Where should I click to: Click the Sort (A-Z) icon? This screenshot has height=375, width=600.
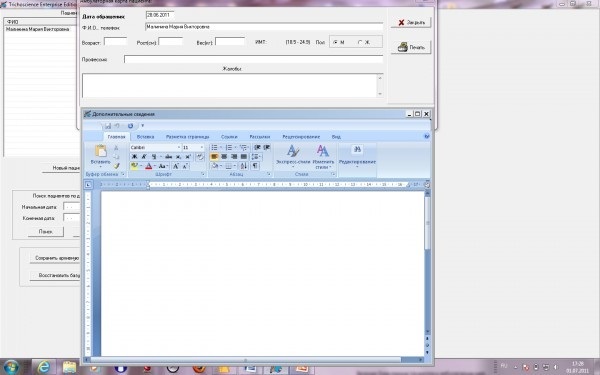click(x=244, y=166)
